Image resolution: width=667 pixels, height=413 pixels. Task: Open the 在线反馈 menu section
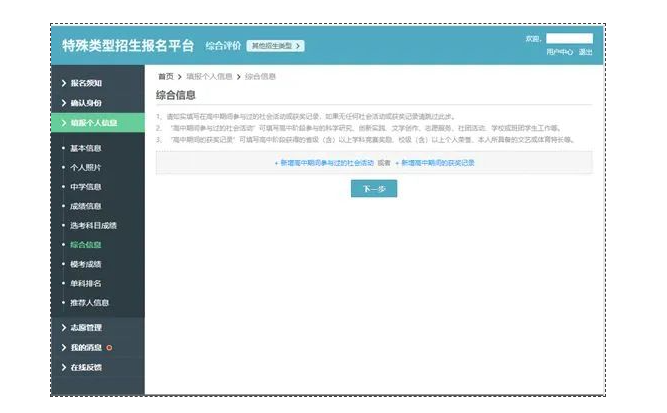pyautogui.click(x=86, y=367)
